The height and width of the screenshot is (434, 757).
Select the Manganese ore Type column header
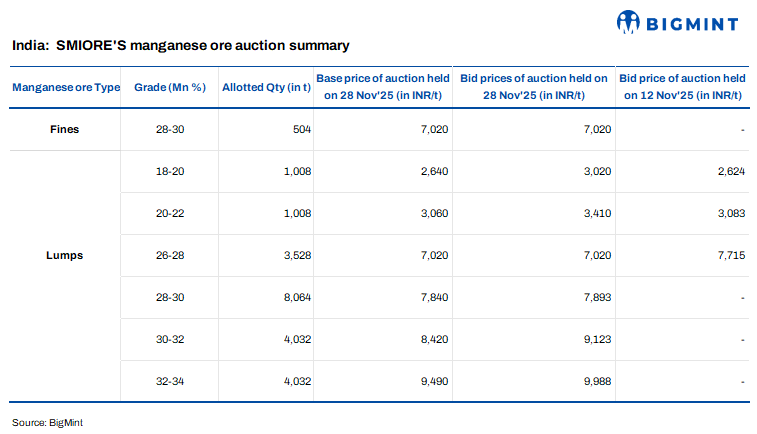coord(66,87)
